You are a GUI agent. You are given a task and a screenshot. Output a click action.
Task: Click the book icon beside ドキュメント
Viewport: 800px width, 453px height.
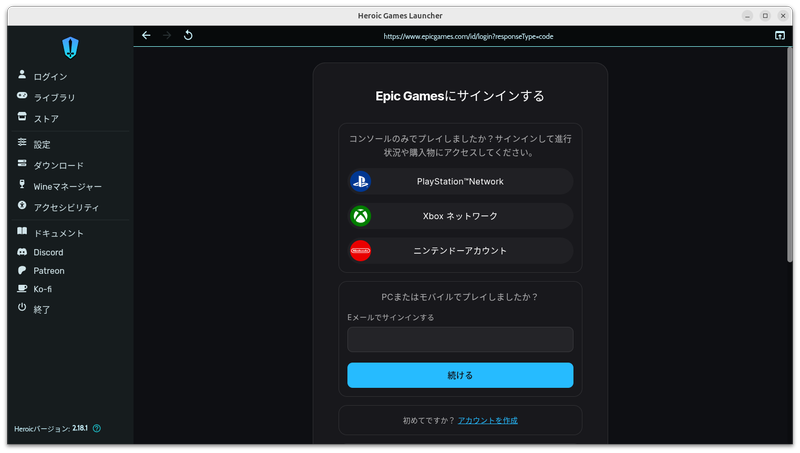22,231
